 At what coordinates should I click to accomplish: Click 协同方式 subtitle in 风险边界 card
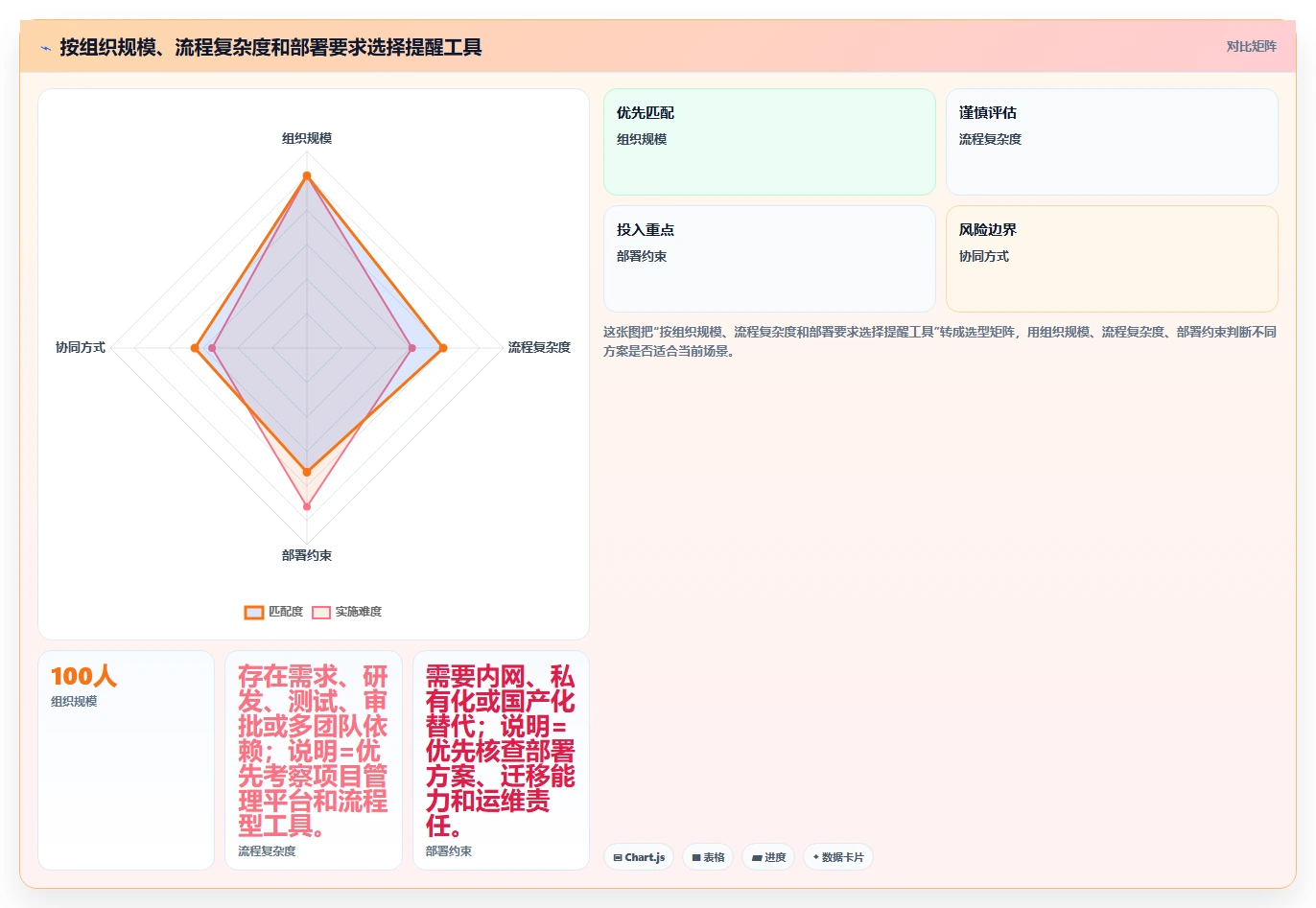[x=984, y=256]
